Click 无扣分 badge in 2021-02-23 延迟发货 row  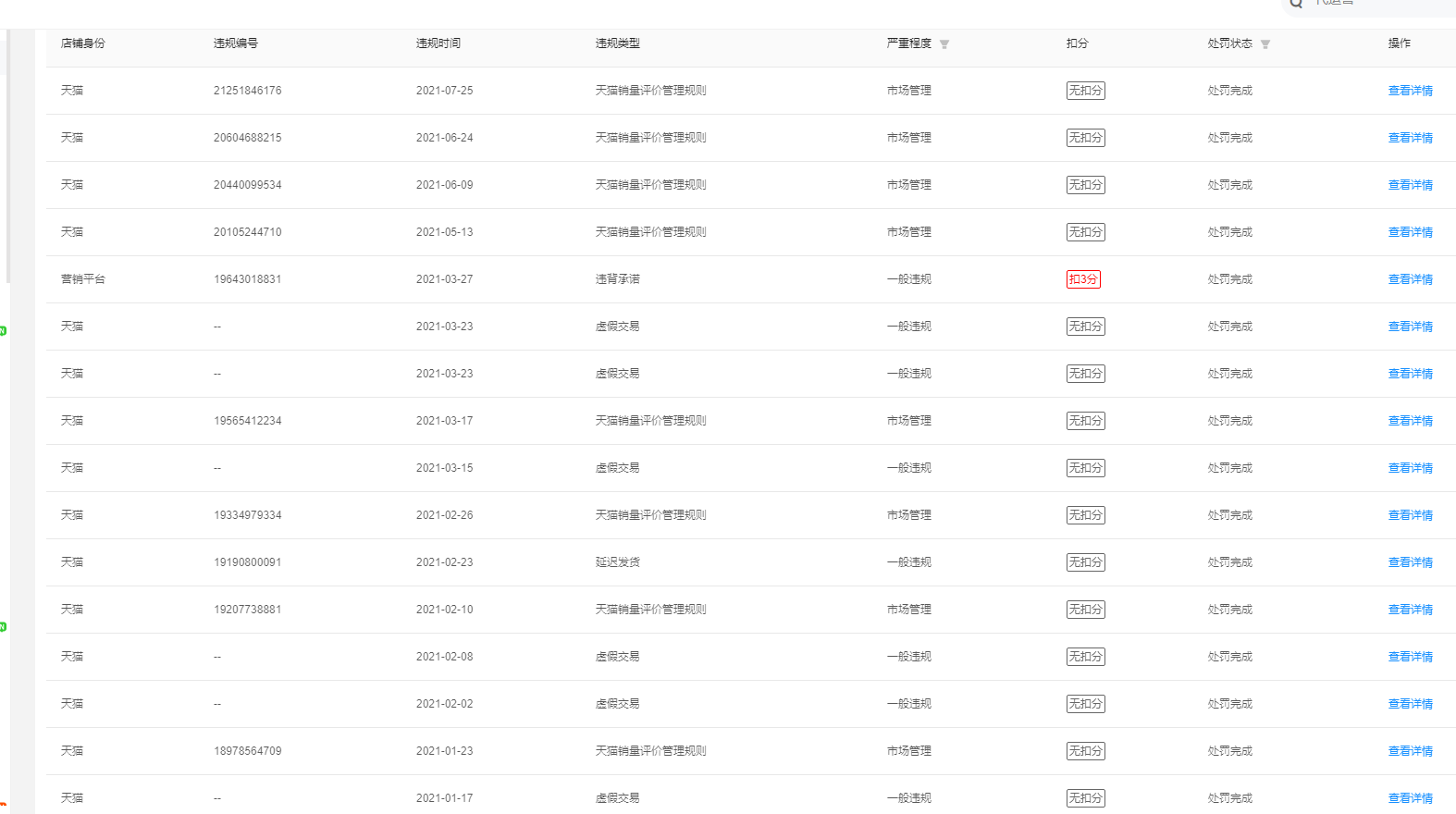[x=1085, y=562]
